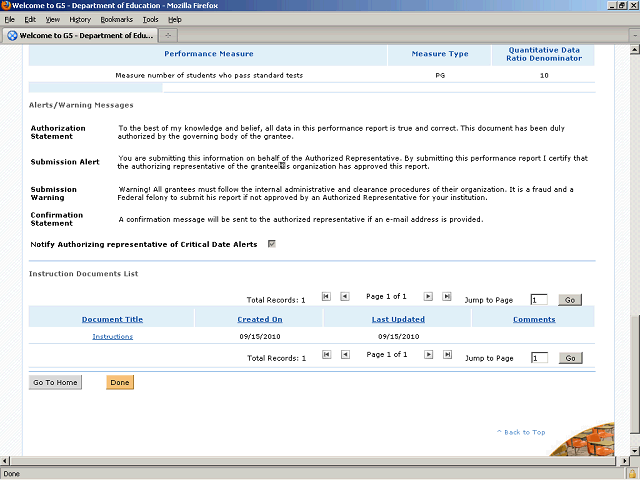
Task: Click the Back to Top link
Action: [x=521, y=432]
